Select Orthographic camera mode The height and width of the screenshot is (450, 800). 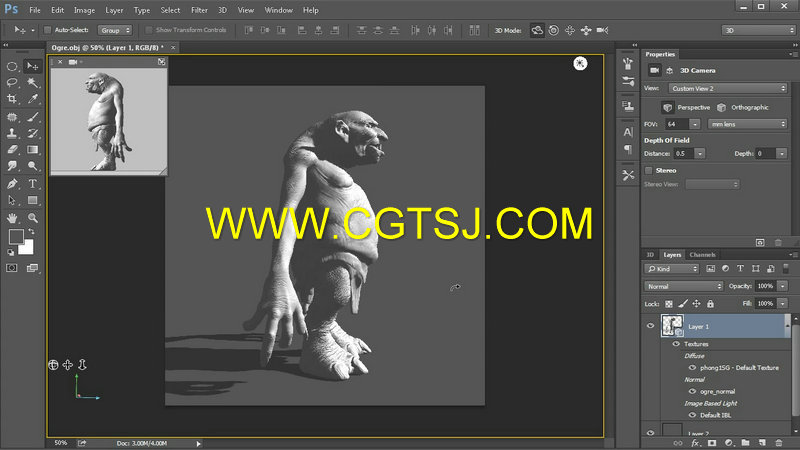click(743, 107)
